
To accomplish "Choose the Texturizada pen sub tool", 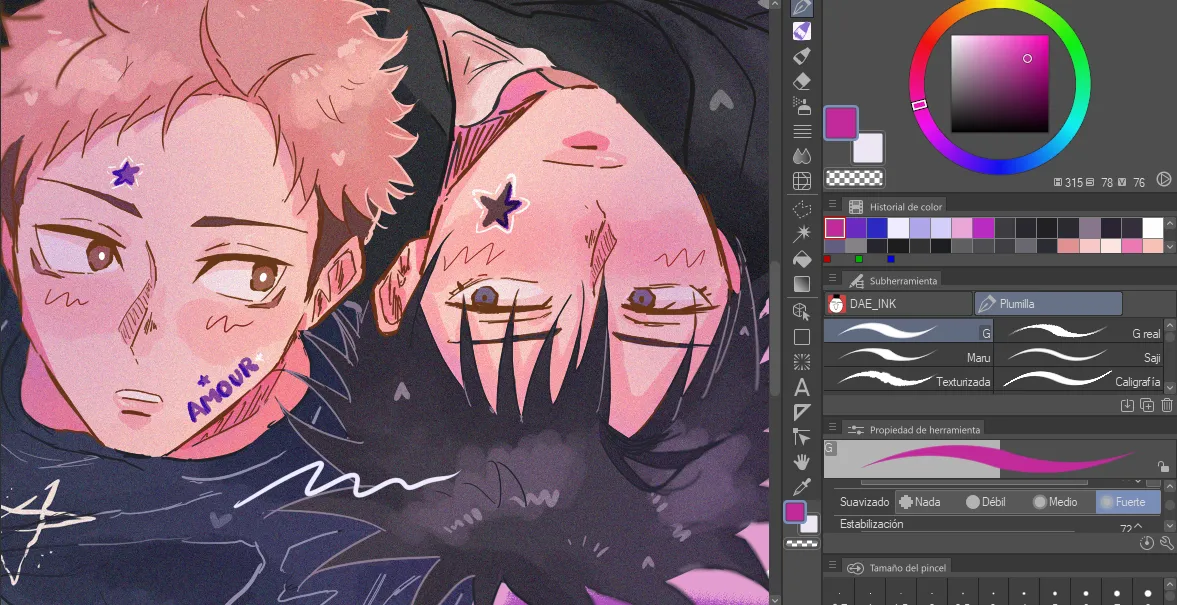I will [908, 379].
